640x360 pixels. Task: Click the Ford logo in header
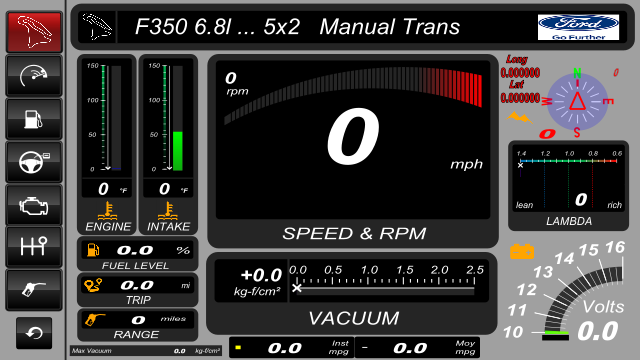point(578,27)
